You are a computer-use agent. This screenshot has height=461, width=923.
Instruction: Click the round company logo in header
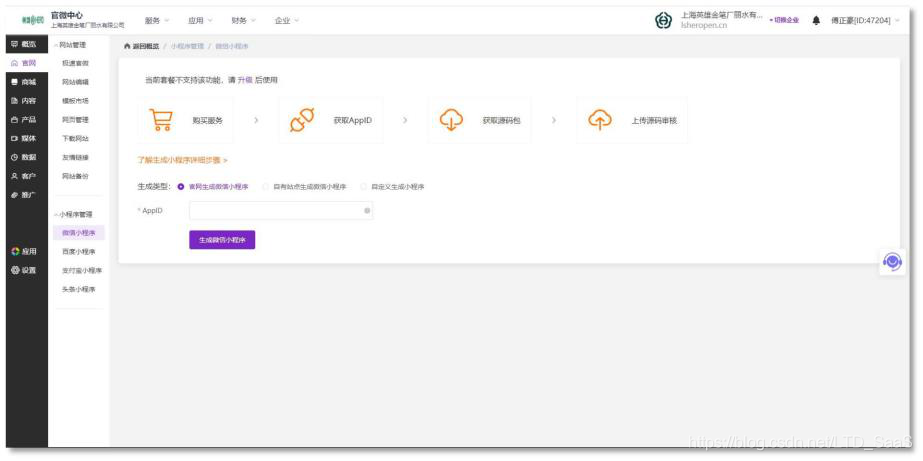click(x=663, y=21)
